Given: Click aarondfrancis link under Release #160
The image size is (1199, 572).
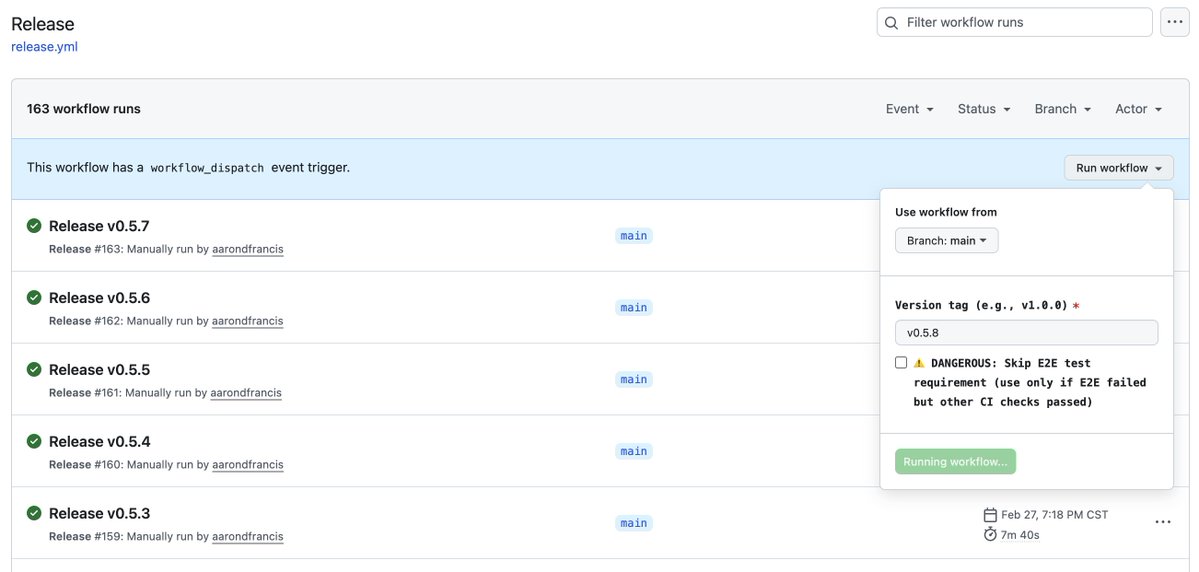Looking at the screenshot, I should 248,465.
